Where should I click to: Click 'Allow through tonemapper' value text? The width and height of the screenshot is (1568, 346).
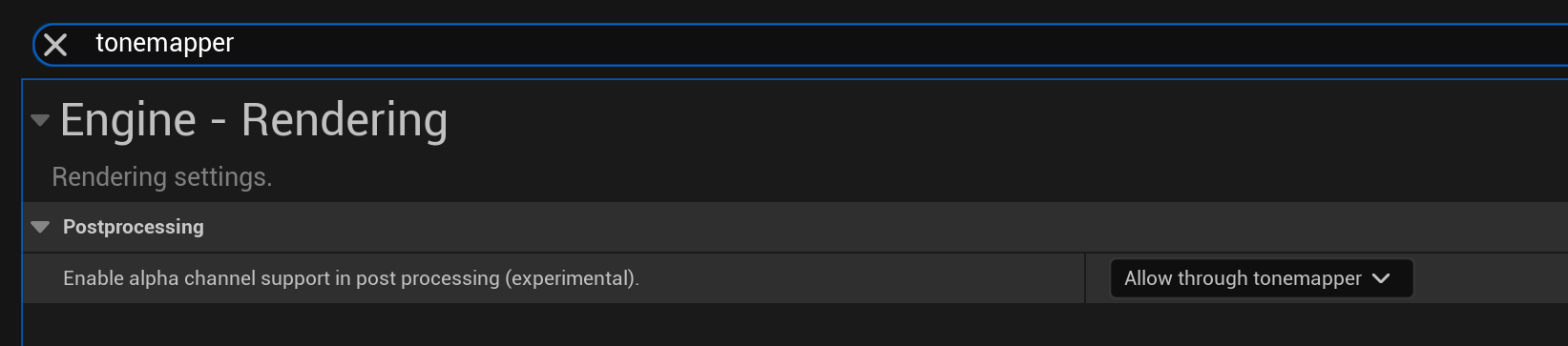tap(1243, 278)
